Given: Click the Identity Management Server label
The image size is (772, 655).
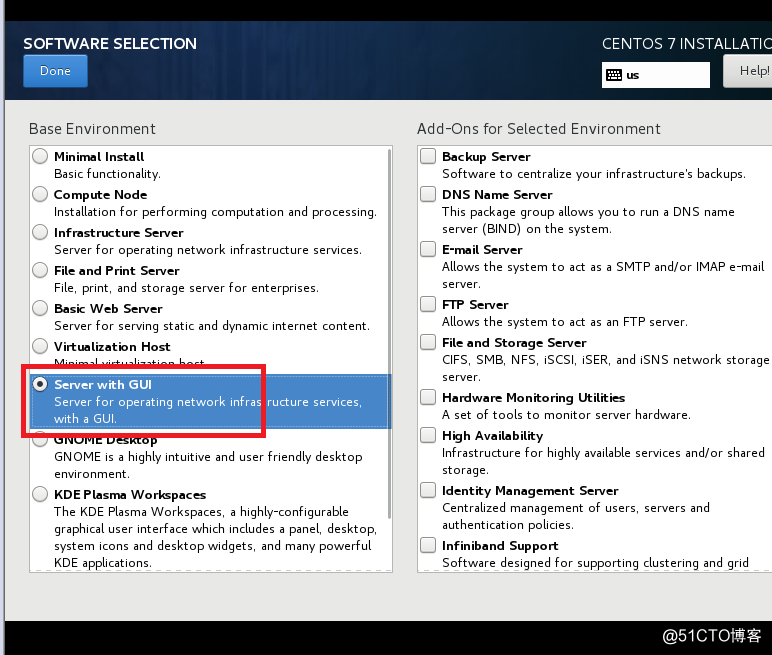Looking at the screenshot, I should click(x=530, y=491).
